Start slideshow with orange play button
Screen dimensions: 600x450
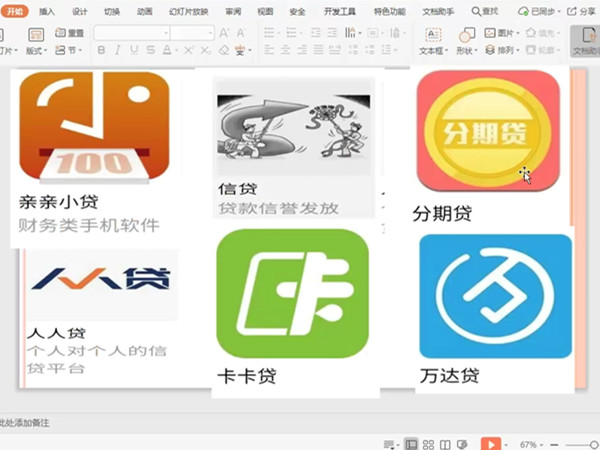pos(491,444)
